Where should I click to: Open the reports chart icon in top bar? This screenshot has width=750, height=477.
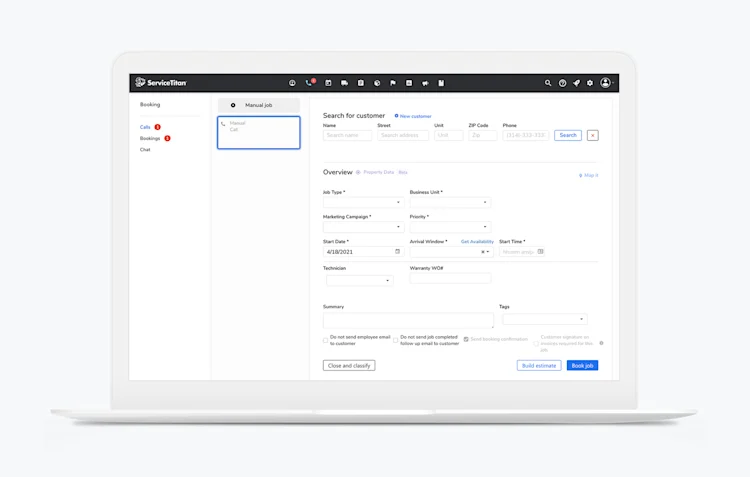click(x=409, y=83)
